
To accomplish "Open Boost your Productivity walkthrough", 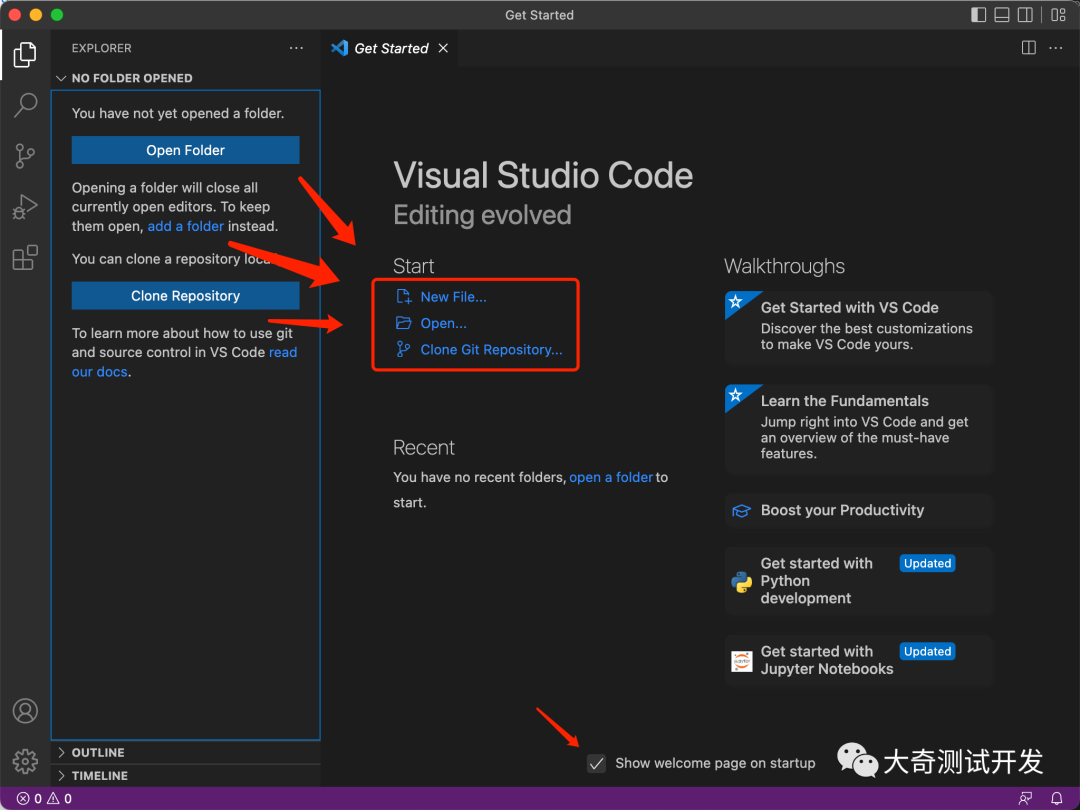I will point(858,510).
